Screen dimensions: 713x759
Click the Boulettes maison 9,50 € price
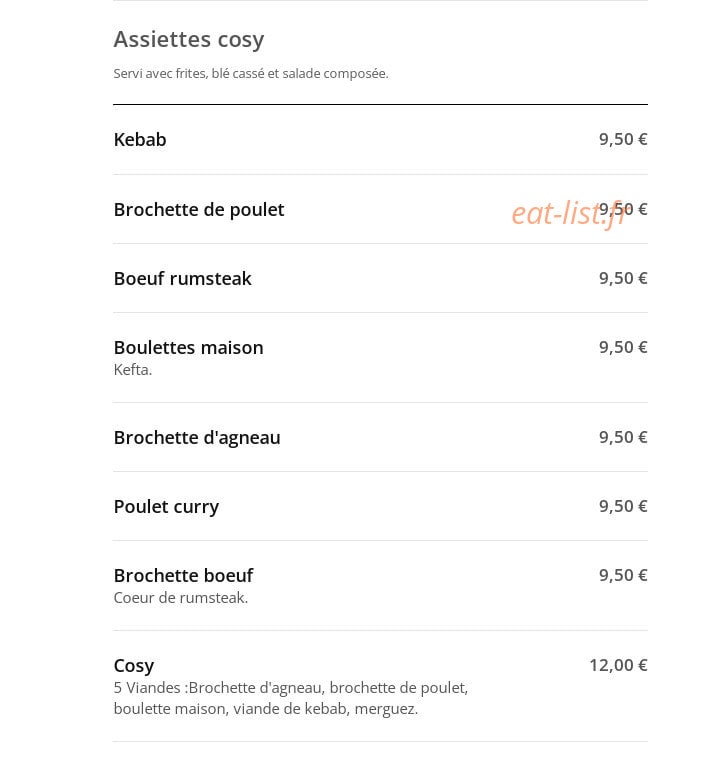click(x=623, y=347)
